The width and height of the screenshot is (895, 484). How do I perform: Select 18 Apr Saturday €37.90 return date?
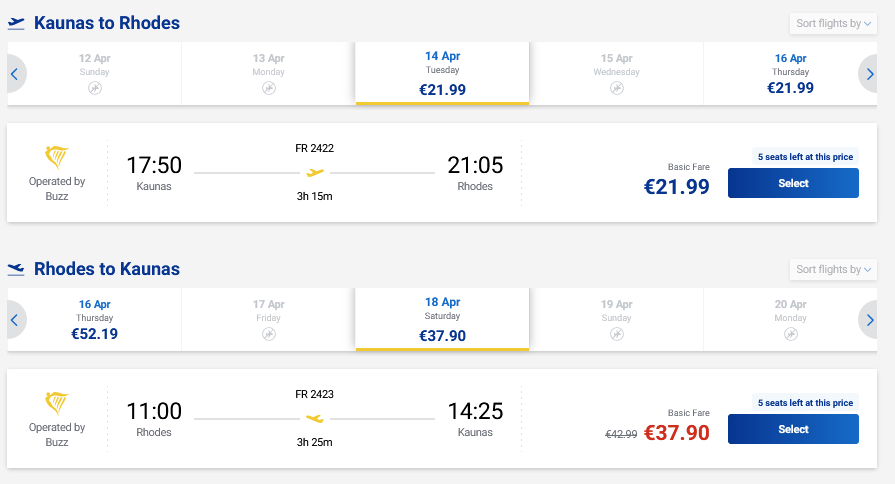point(442,319)
